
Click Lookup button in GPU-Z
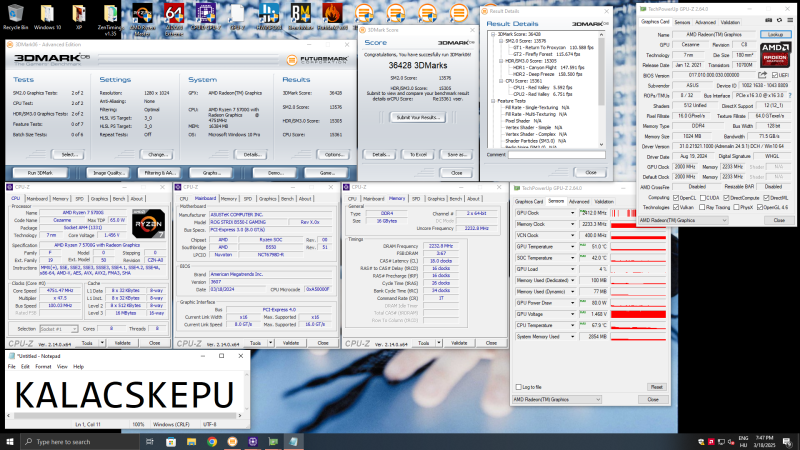pos(776,34)
